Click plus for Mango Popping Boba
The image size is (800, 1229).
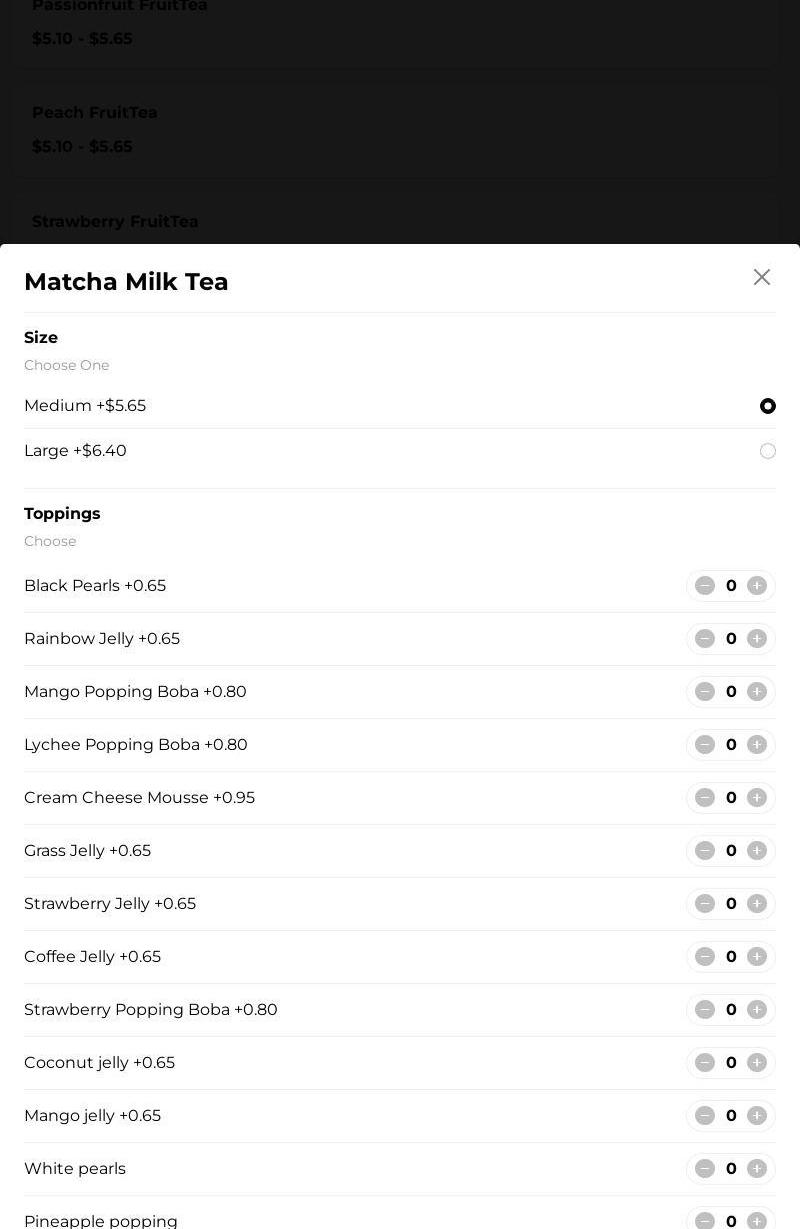click(757, 692)
